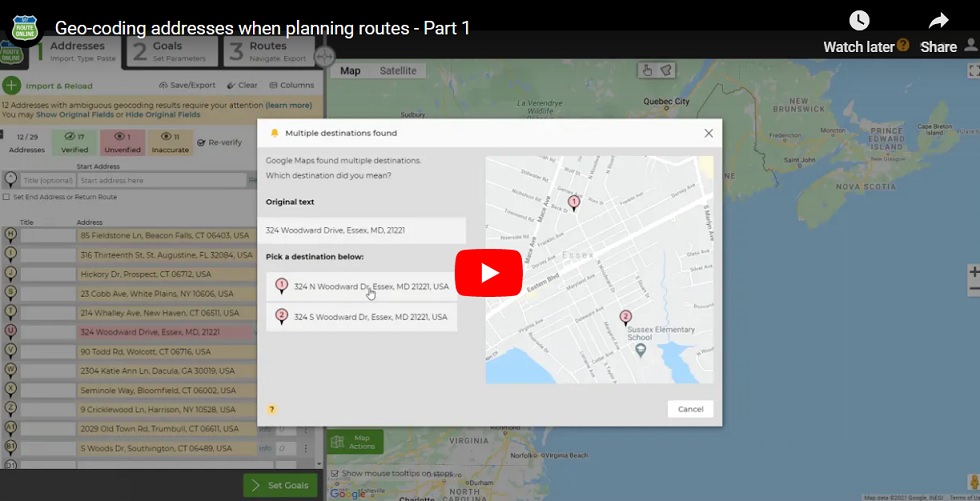Select the hand pan tool on map
Image resolution: width=980 pixels, height=501 pixels.
tap(647, 71)
